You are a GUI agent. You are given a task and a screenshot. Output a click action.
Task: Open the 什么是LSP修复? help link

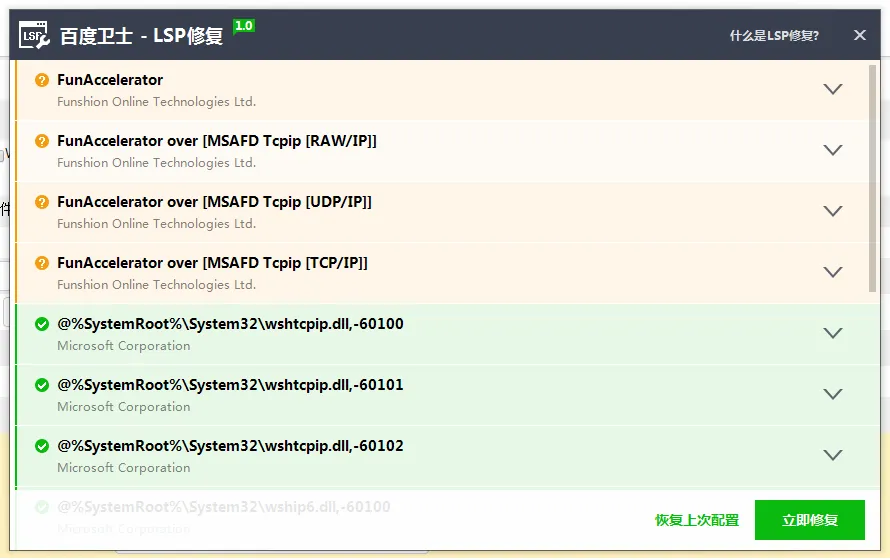774,36
